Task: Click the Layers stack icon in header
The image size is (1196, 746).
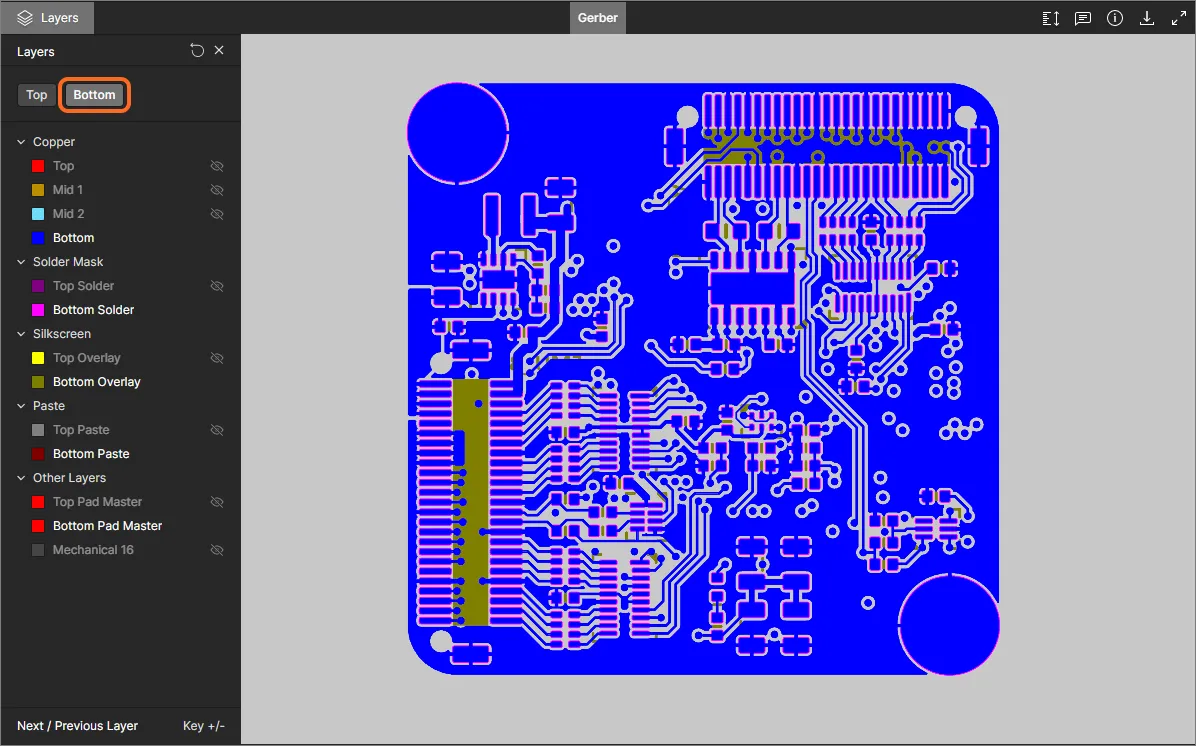Action: click(25, 18)
